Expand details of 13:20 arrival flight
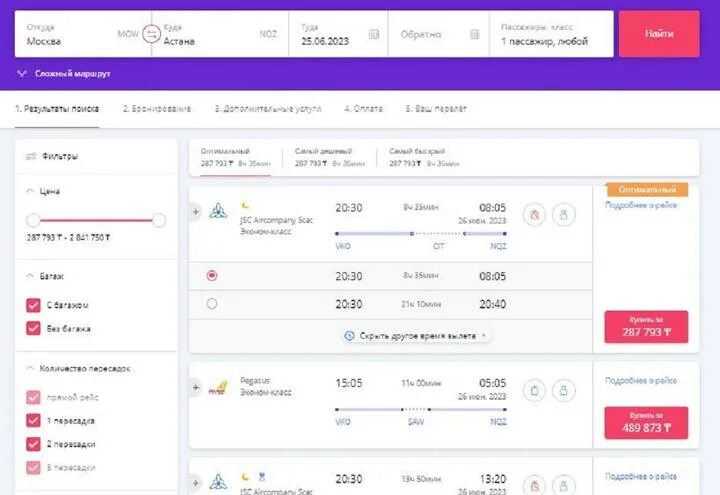This screenshot has width=720, height=495. coord(196,483)
